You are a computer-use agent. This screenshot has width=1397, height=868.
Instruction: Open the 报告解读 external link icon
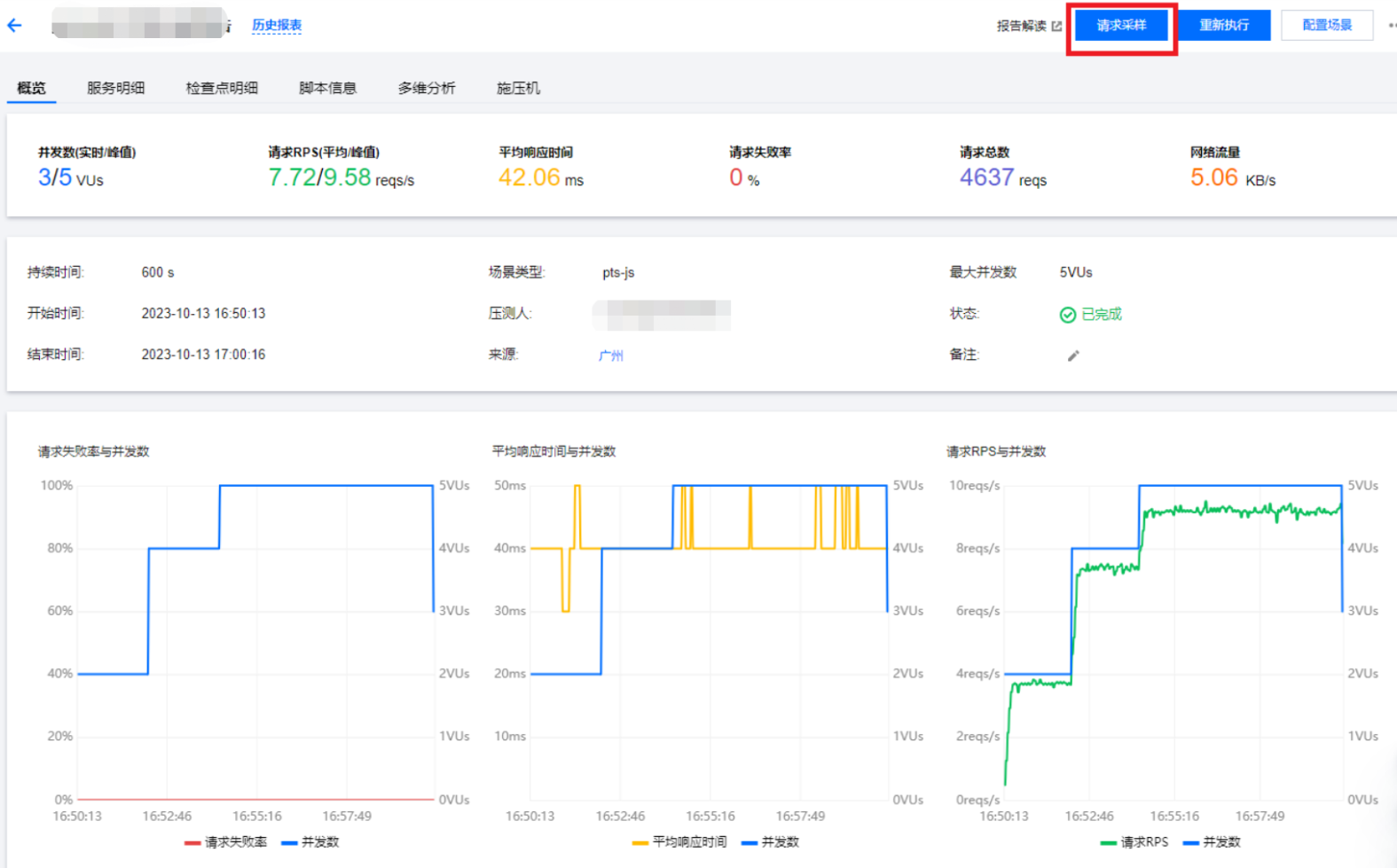coord(1056,27)
